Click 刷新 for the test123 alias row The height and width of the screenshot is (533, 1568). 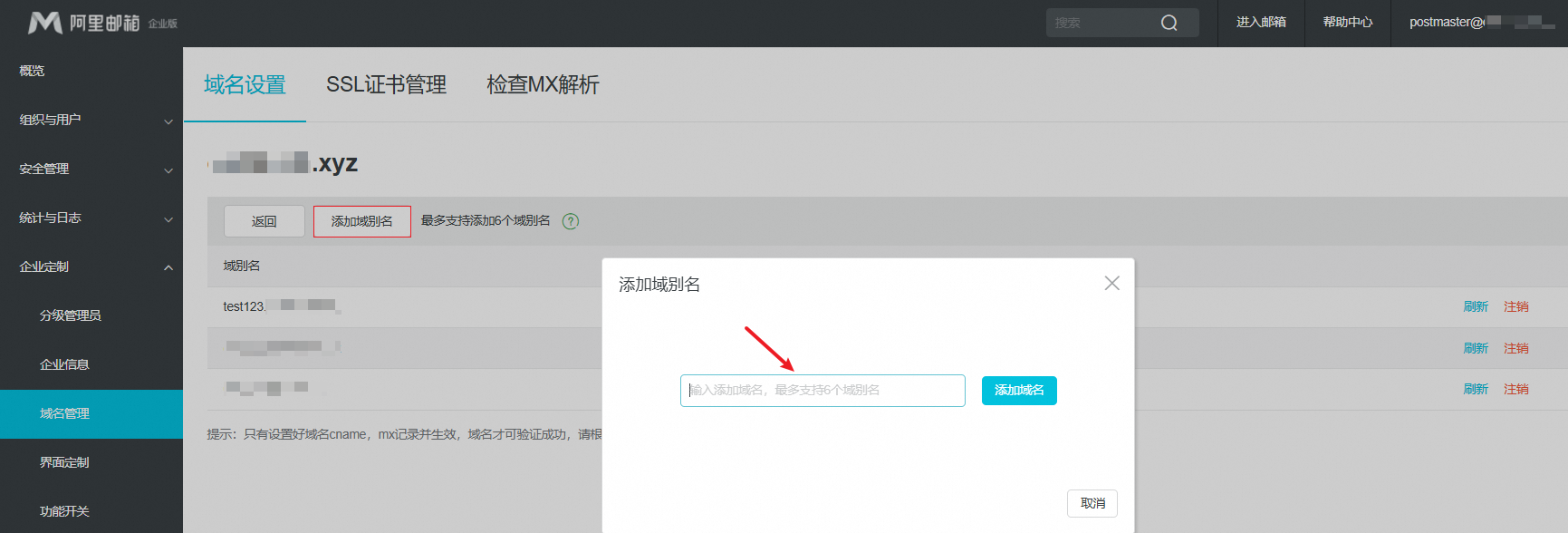coord(1476,306)
